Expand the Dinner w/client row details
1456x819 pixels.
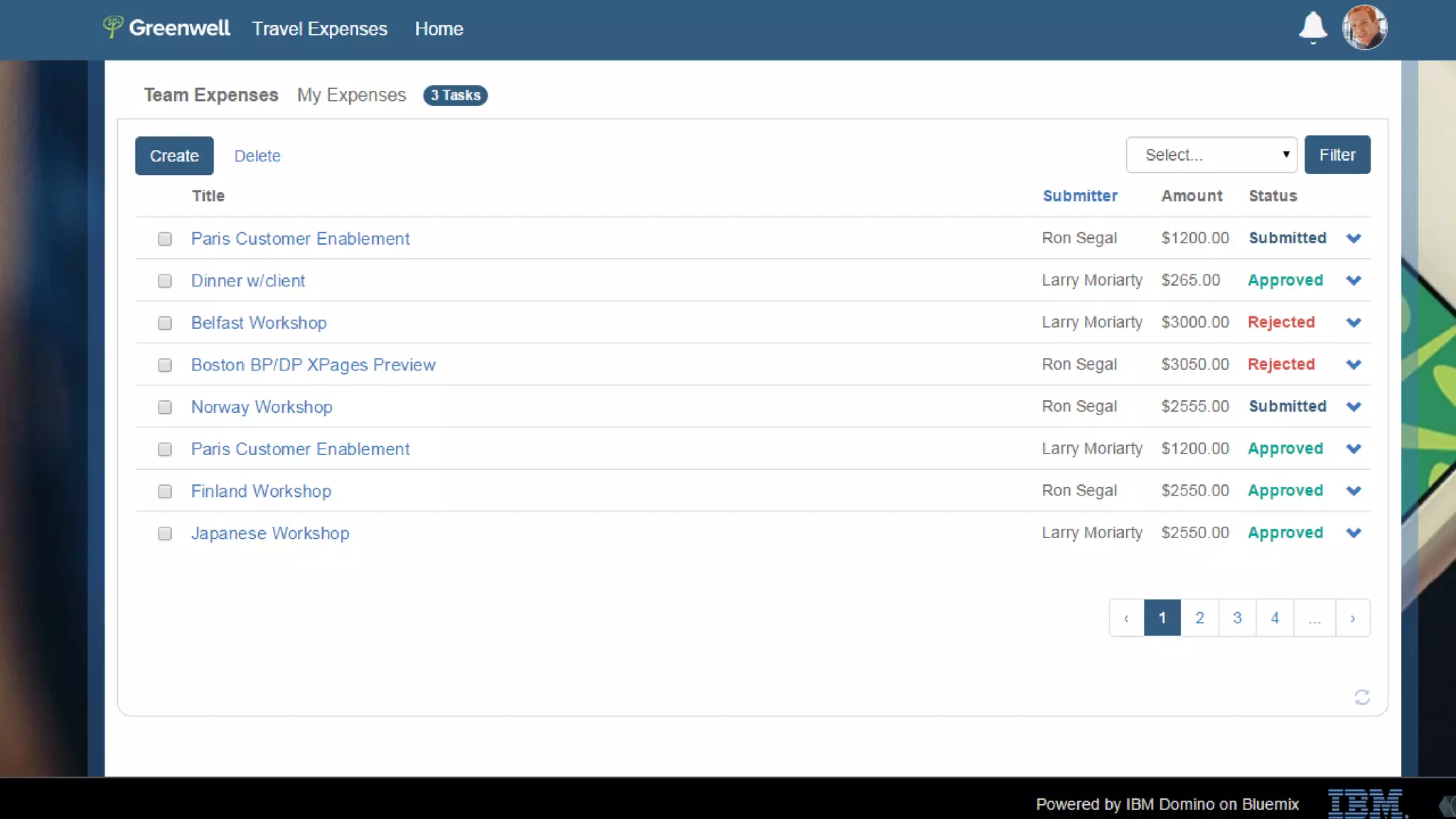point(1353,280)
